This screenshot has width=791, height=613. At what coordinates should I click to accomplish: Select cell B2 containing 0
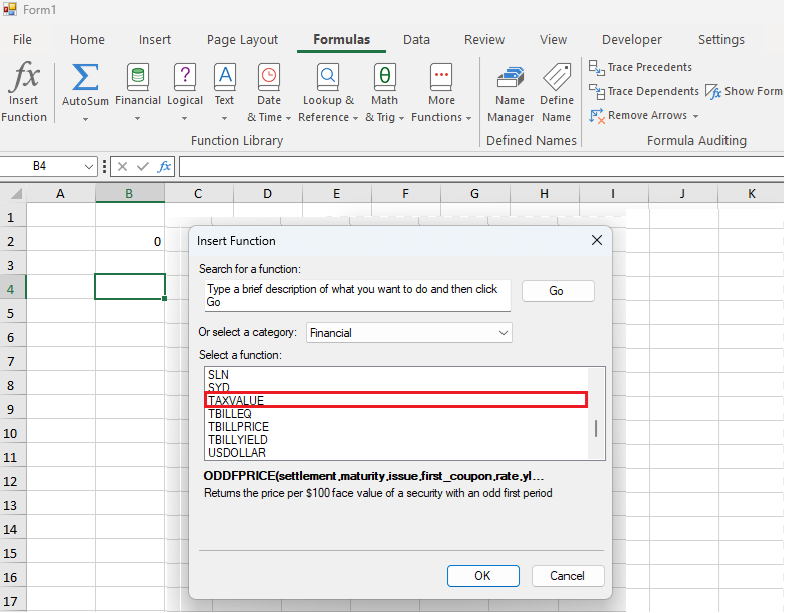[130, 241]
